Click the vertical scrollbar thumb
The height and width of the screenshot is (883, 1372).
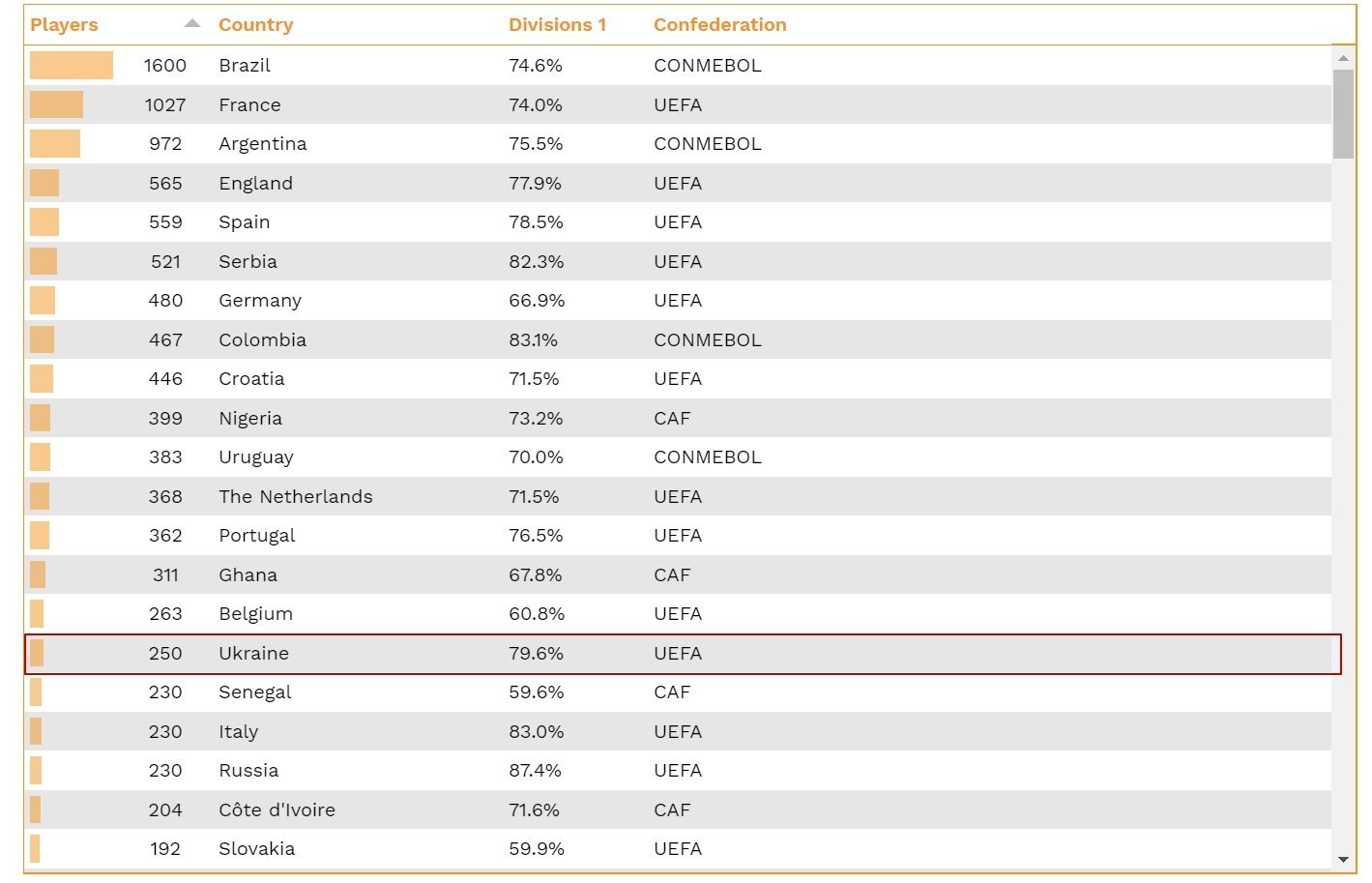pyautogui.click(x=1343, y=113)
